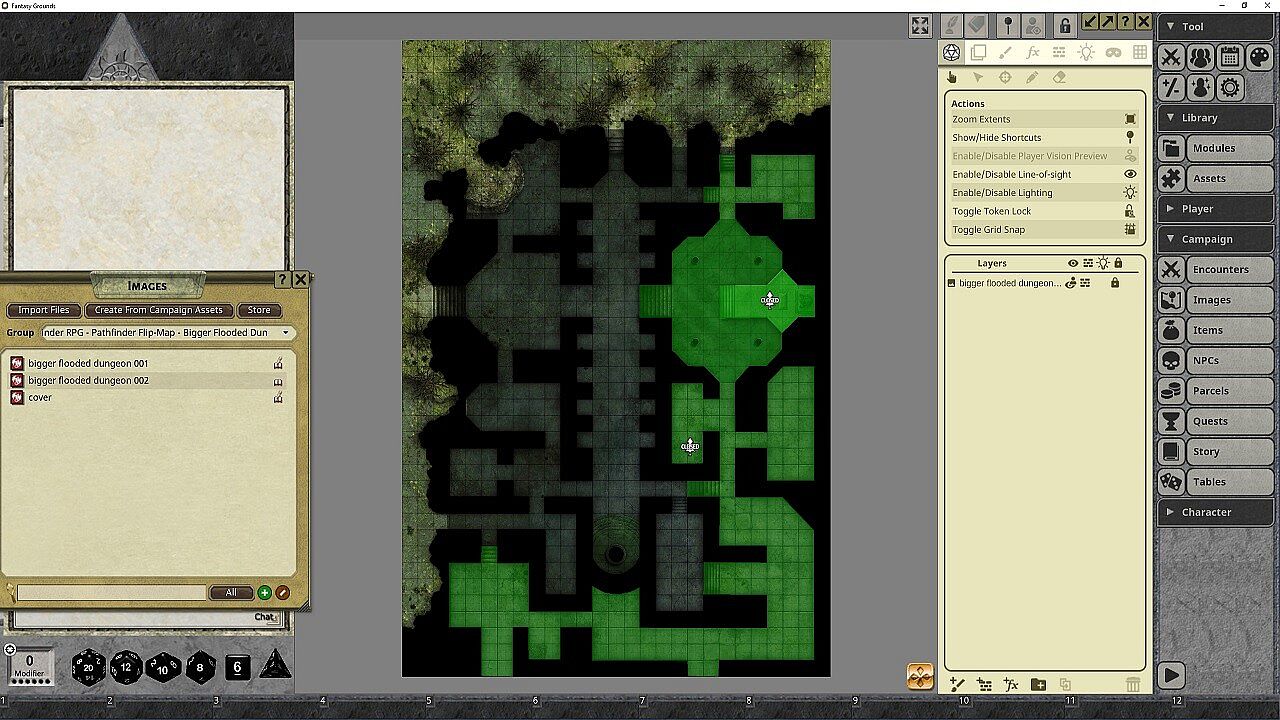
Task: Open the Modules library button
Action: [x=1216, y=148]
